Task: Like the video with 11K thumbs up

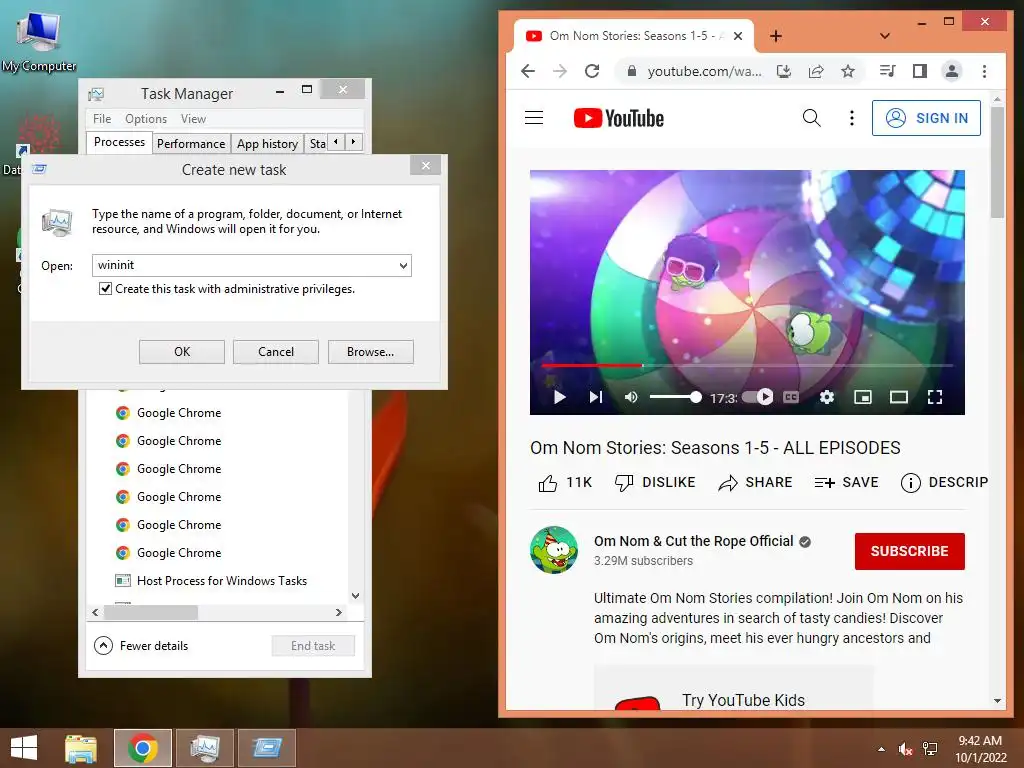Action: [x=564, y=483]
